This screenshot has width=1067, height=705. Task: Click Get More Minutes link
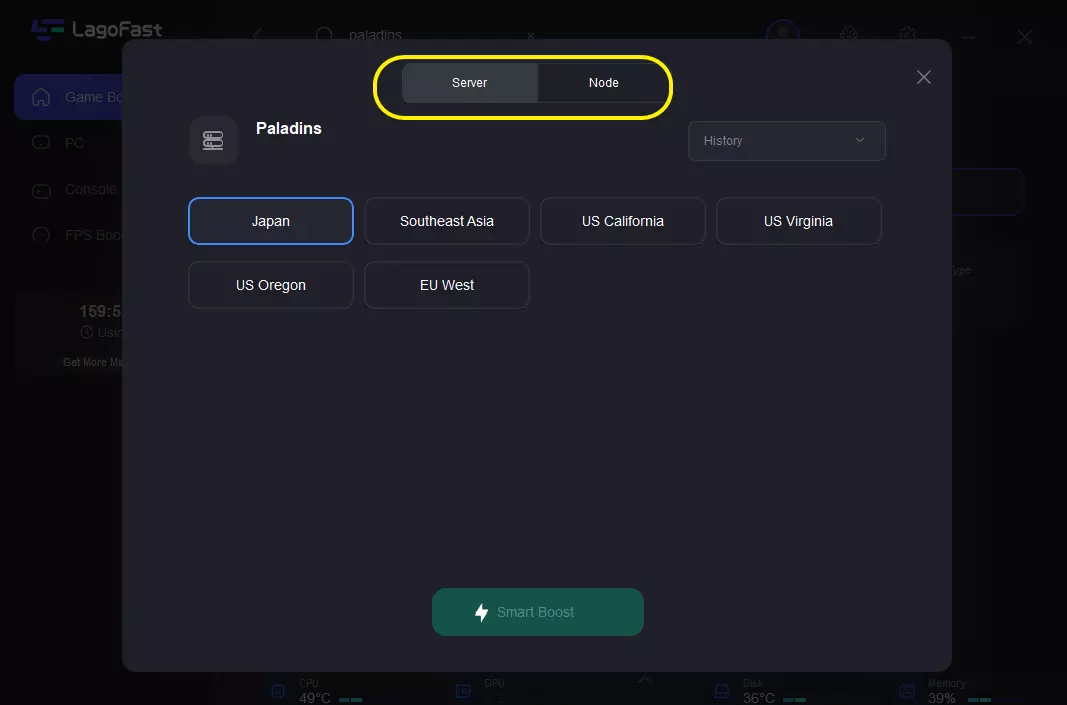pos(93,362)
